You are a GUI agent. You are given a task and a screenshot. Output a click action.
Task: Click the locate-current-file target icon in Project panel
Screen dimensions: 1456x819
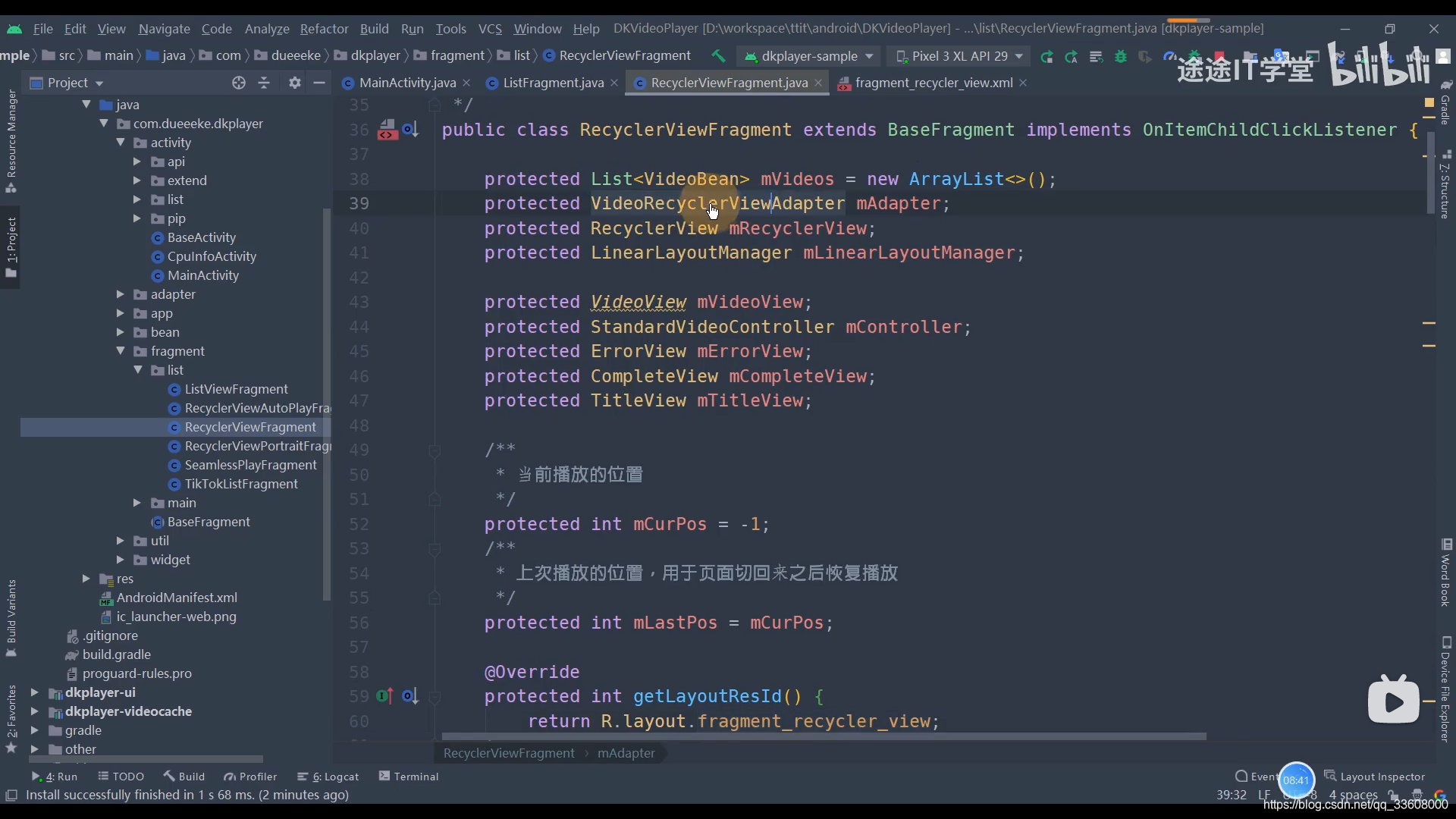click(239, 83)
